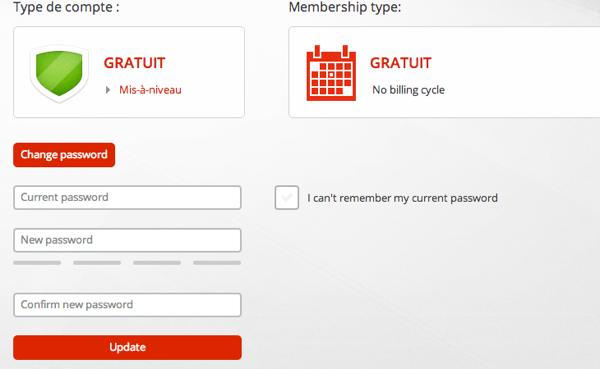600x369 pixels.
Task: Click the red calendar billing icon
Action: (x=331, y=73)
